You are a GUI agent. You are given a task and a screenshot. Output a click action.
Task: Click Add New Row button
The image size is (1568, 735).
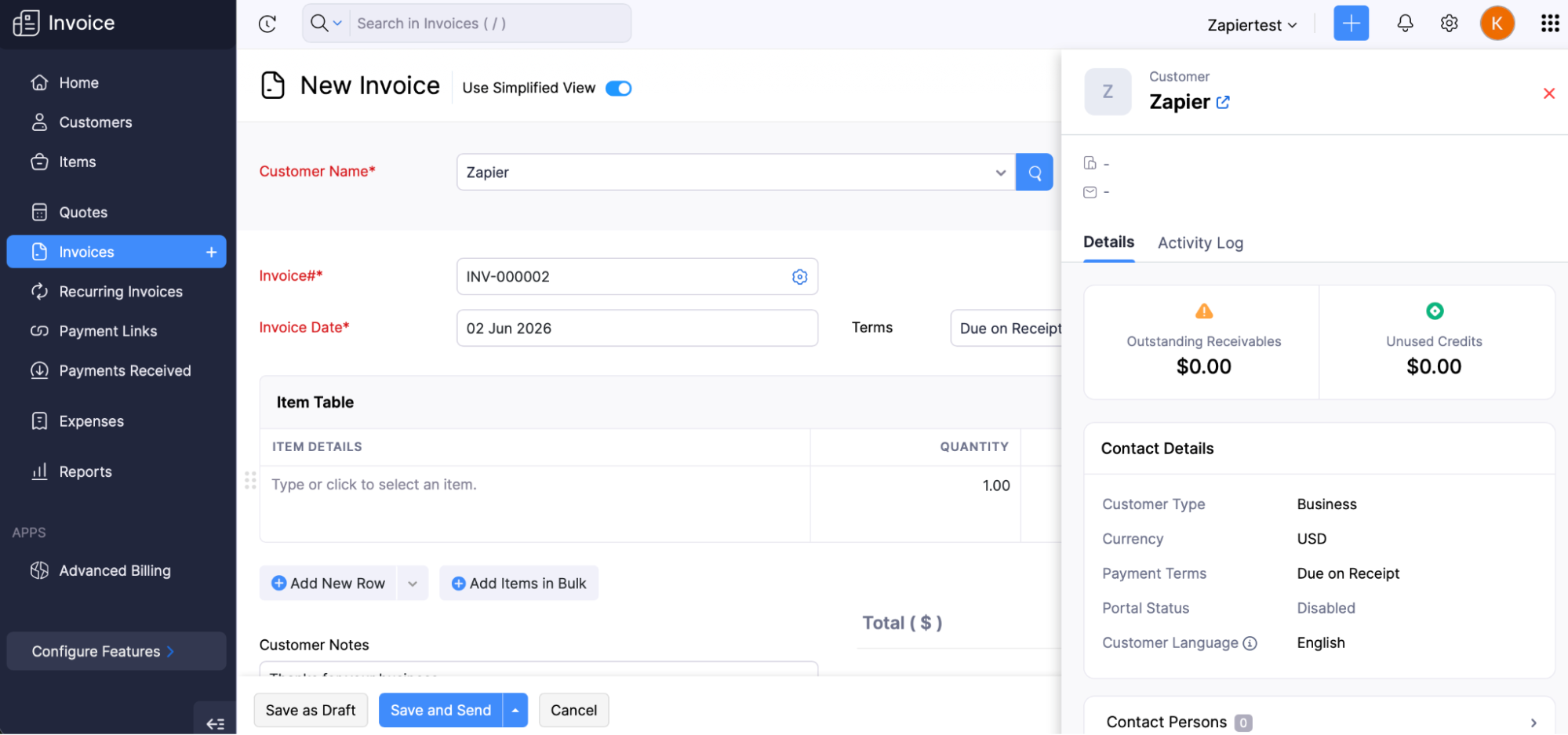pos(329,583)
